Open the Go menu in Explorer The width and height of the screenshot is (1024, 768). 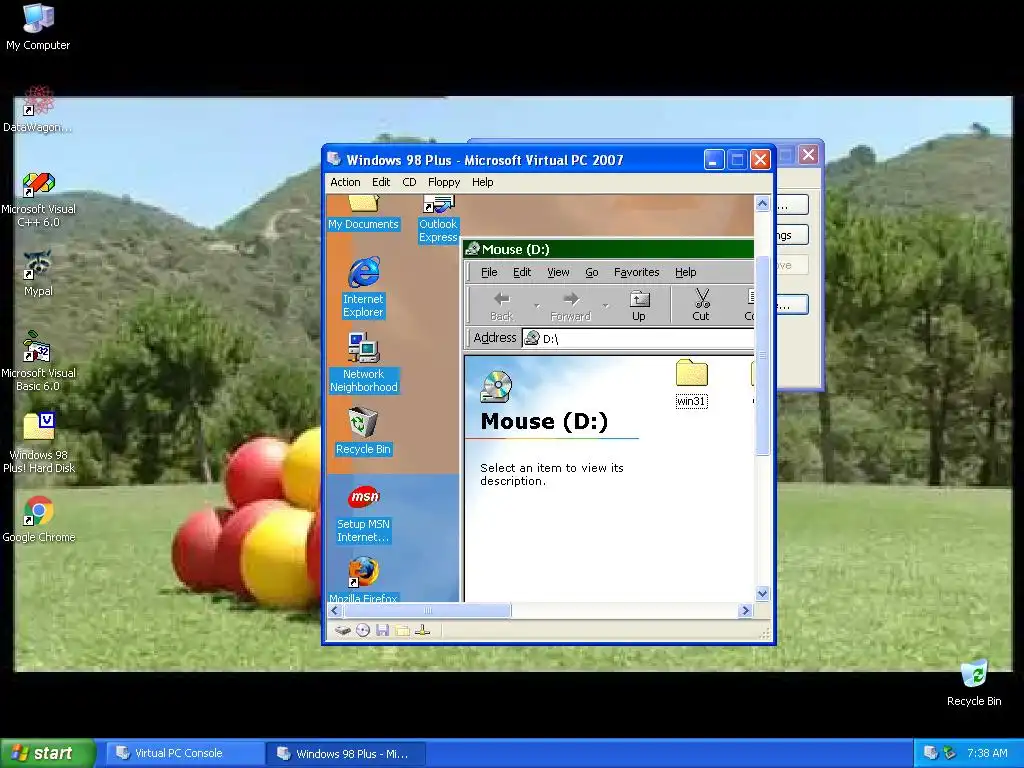click(x=592, y=272)
